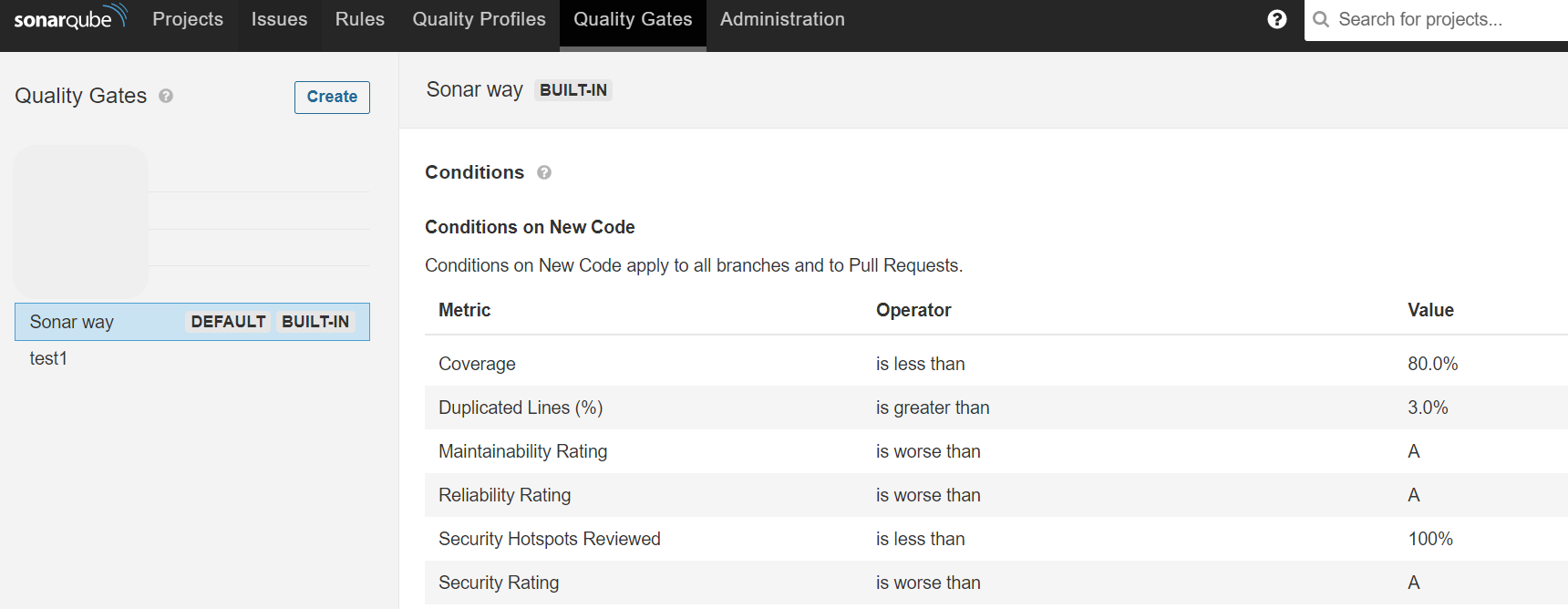Open the Rules section

(360, 19)
